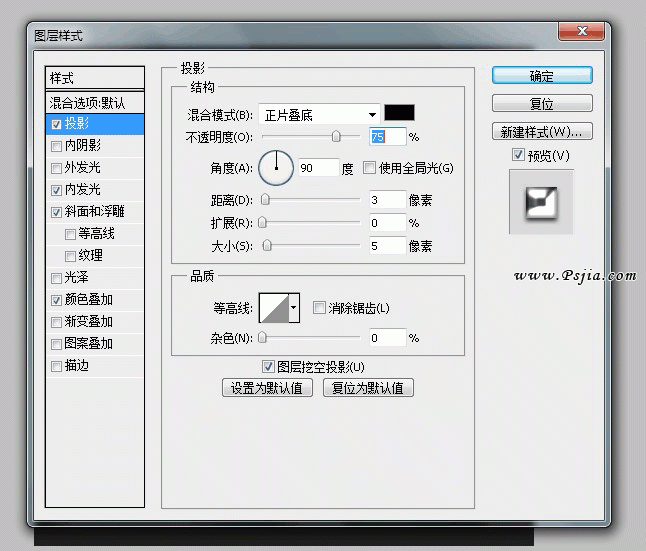The height and width of the screenshot is (551, 646).
Task: Click the 新建样式 button
Action: coord(541,132)
